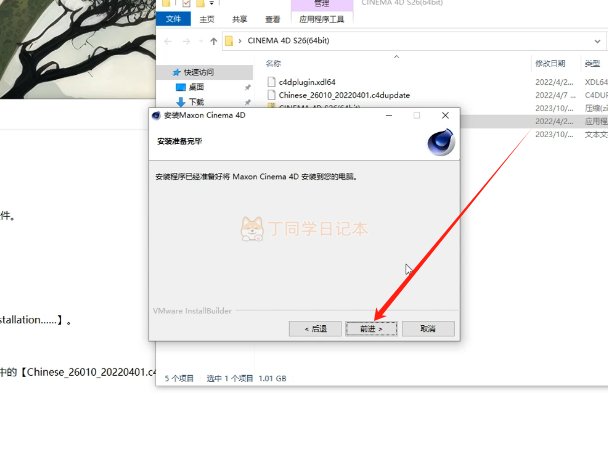Viewport: 608px width, 467px height.
Task: Click the 管理 contextual tab header
Action: (322, 3)
